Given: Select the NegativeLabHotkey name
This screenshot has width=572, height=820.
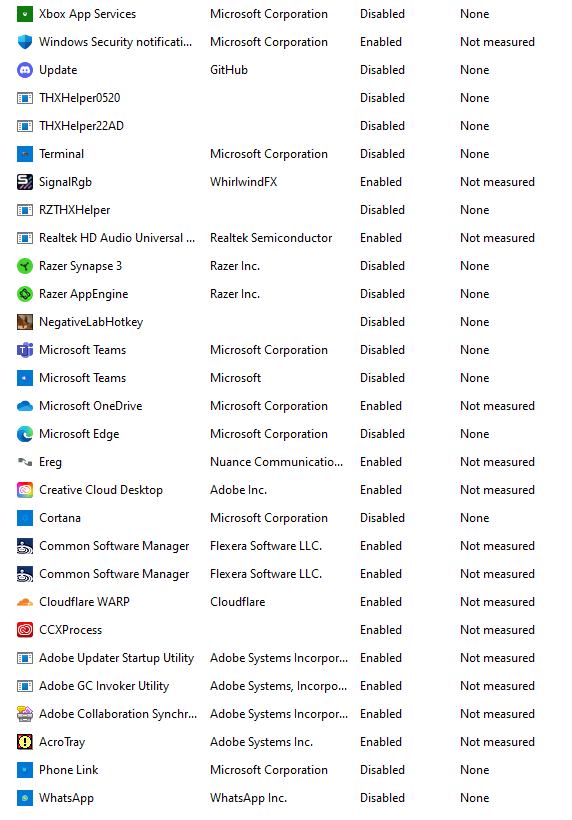Looking at the screenshot, I should 91,322.
